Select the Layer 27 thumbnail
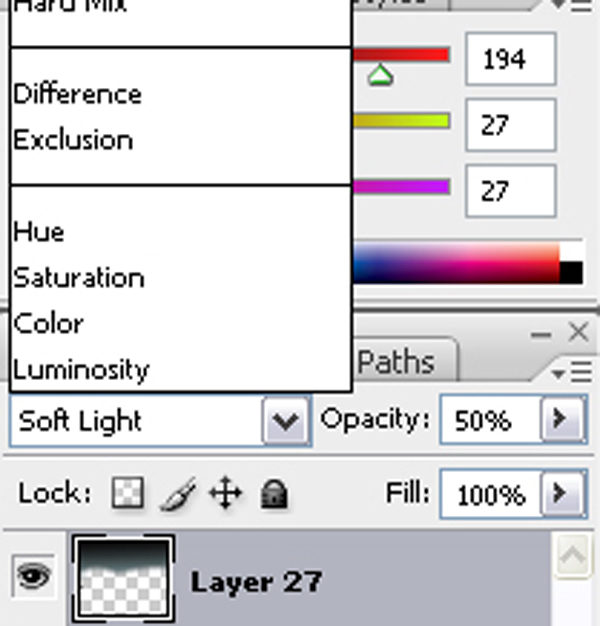Viewport: 600px width, 626px height. tap(123, 577)
